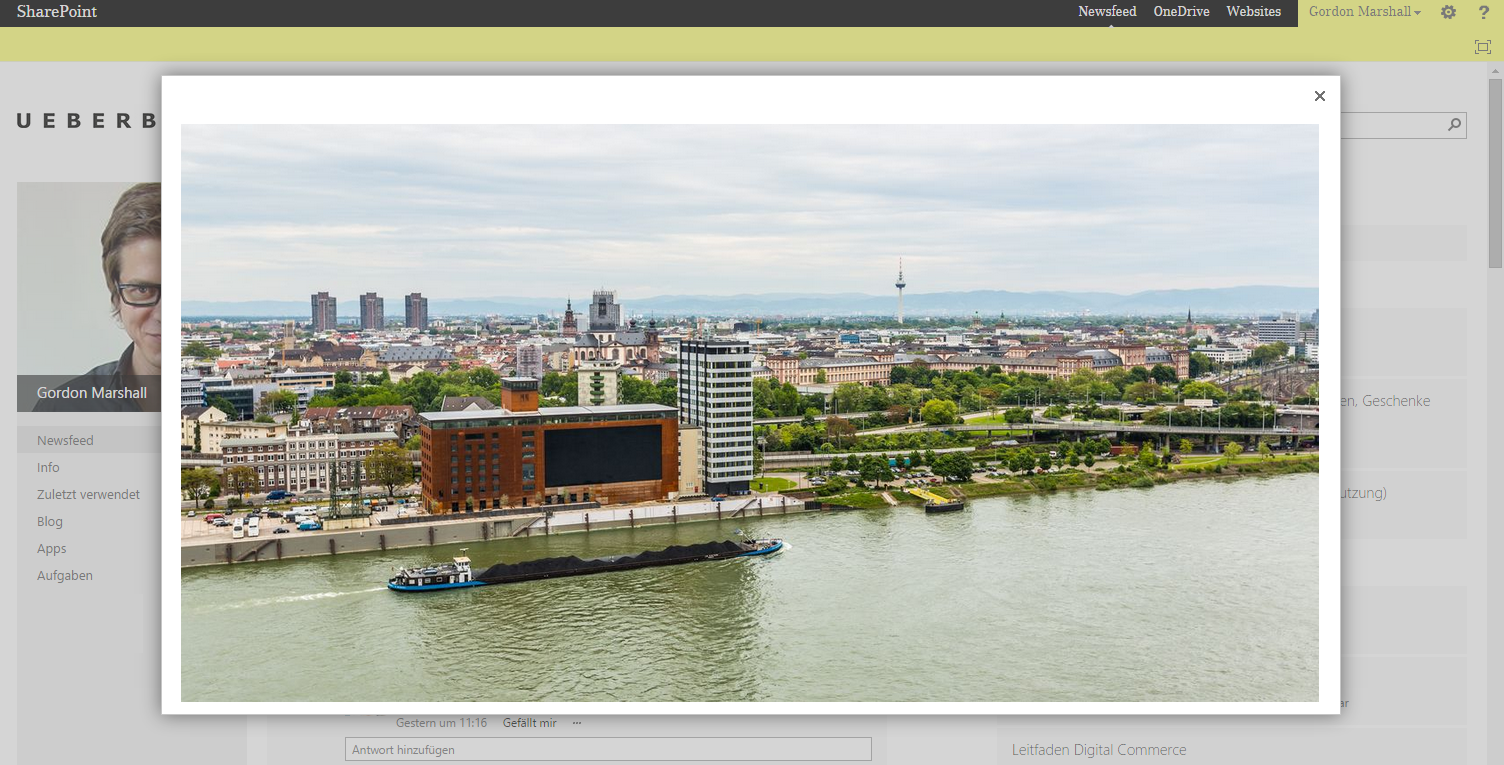Open the Leitfaden Digital Commerce link
This screenshot has width=1504, height=765.
pos(1098,749)
